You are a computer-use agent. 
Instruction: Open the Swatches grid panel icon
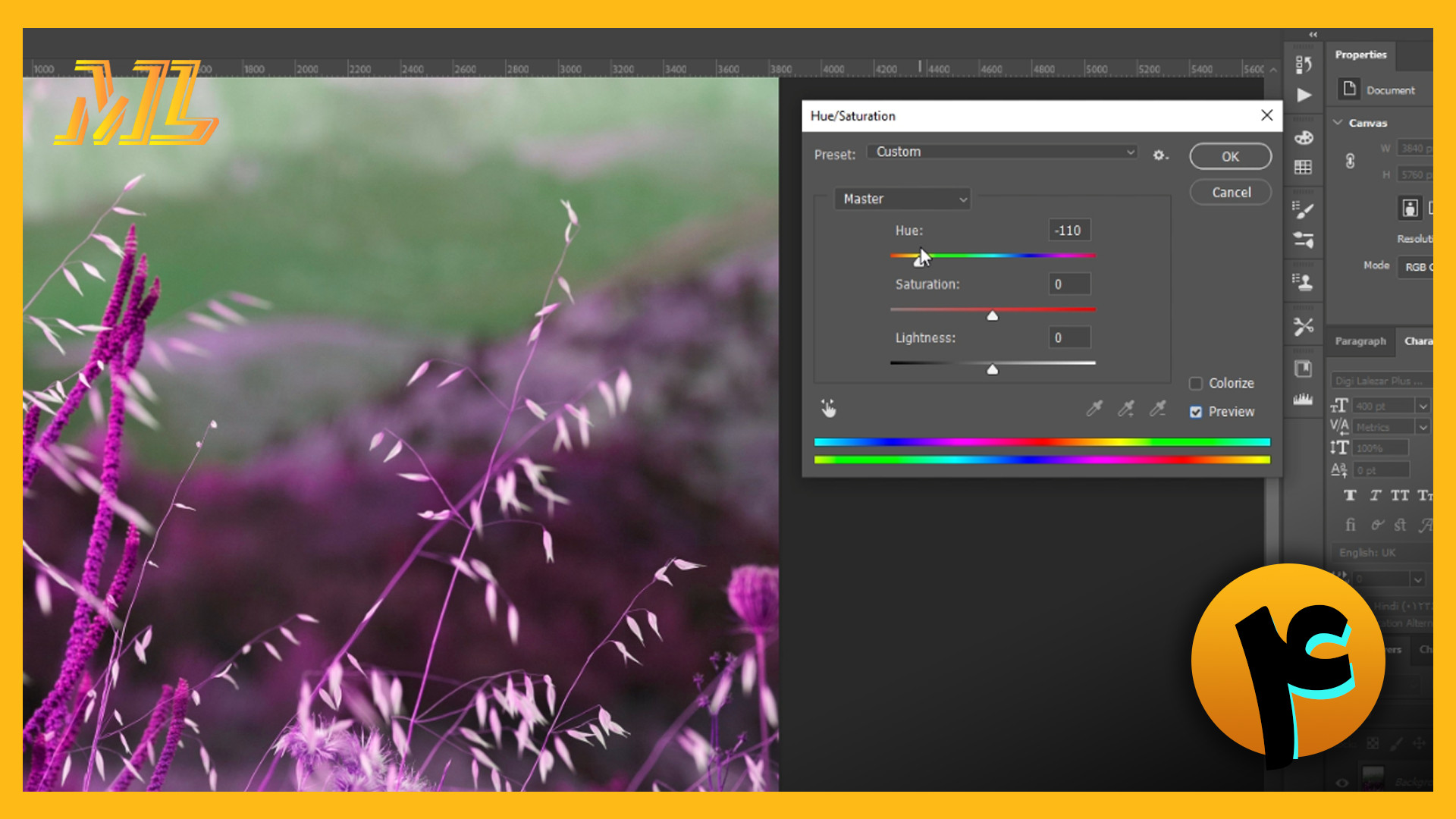pos(1304,167)
